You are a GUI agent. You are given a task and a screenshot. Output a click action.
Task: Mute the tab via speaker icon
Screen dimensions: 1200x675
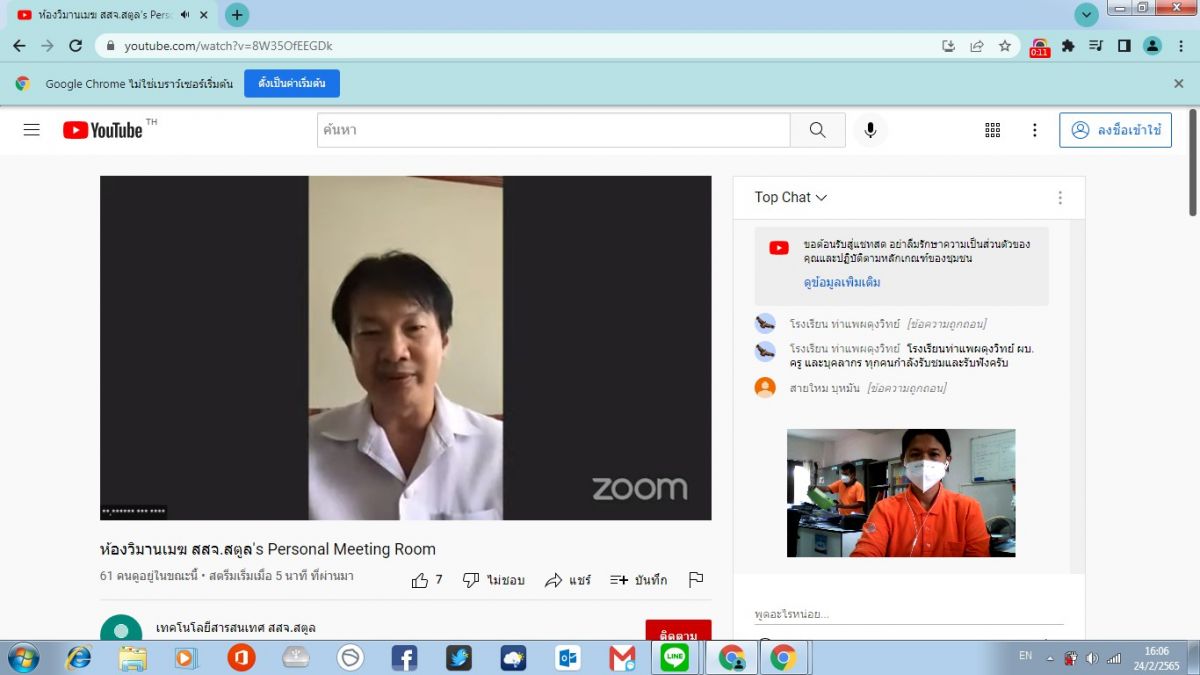(x=185, y=15)
